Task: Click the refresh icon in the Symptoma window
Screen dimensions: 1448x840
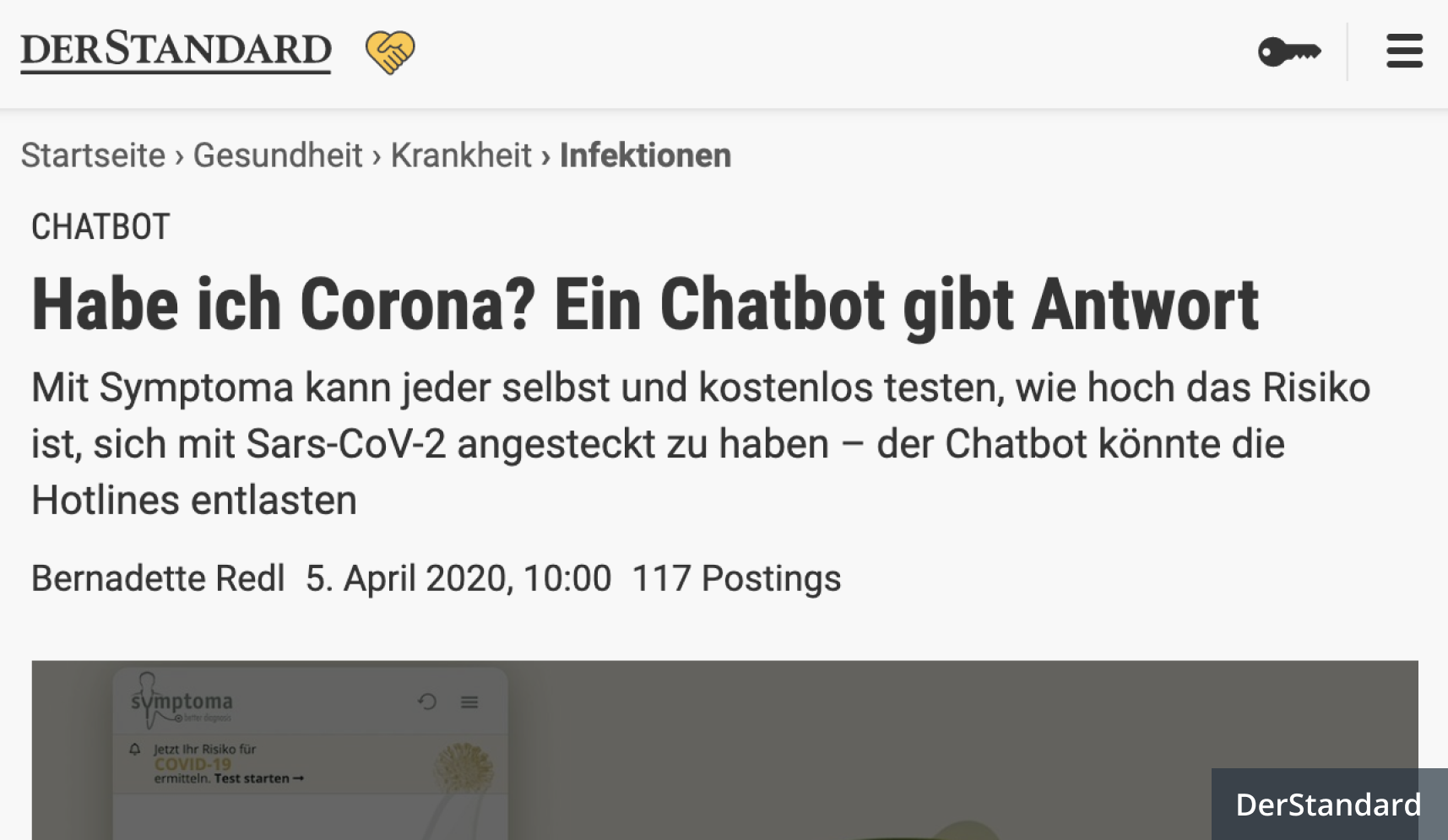Action: tap(427, 702)
